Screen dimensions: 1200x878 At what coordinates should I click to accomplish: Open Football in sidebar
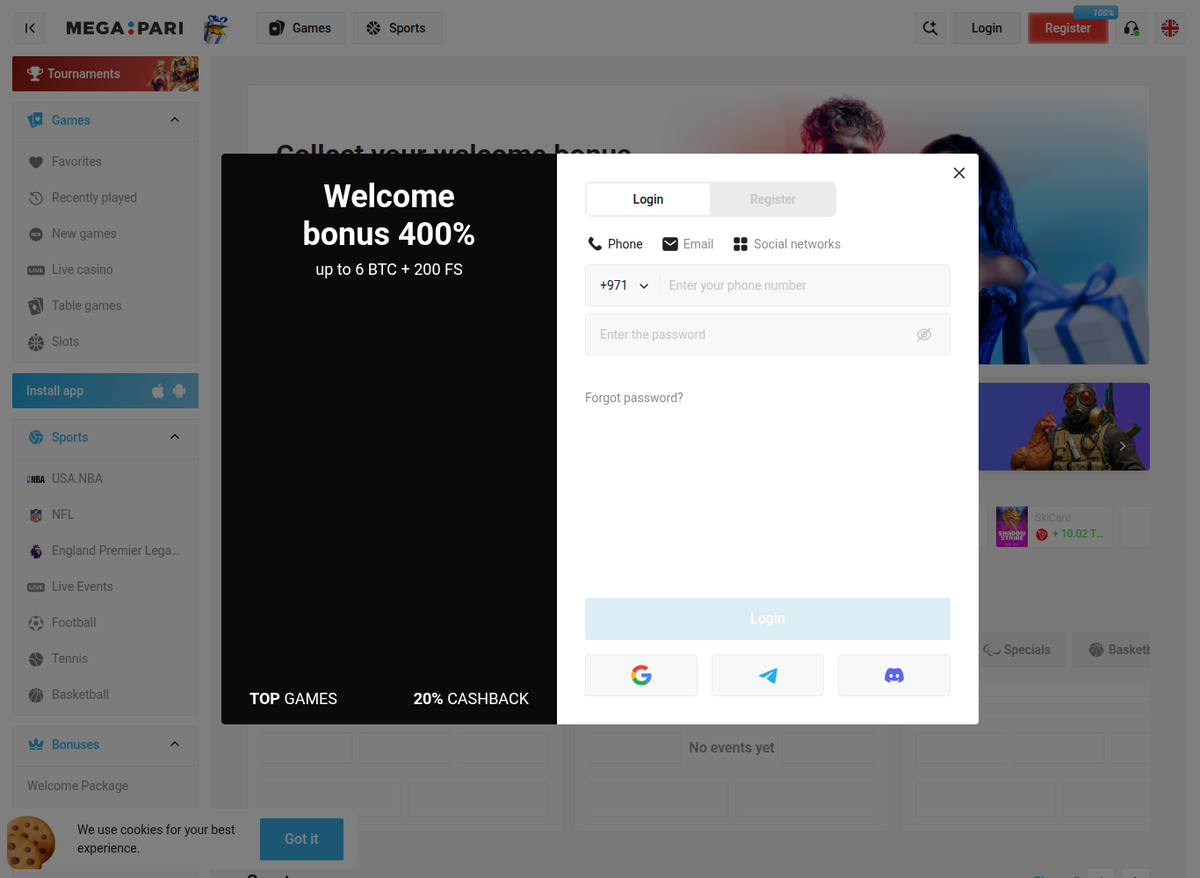pos(105,622)
